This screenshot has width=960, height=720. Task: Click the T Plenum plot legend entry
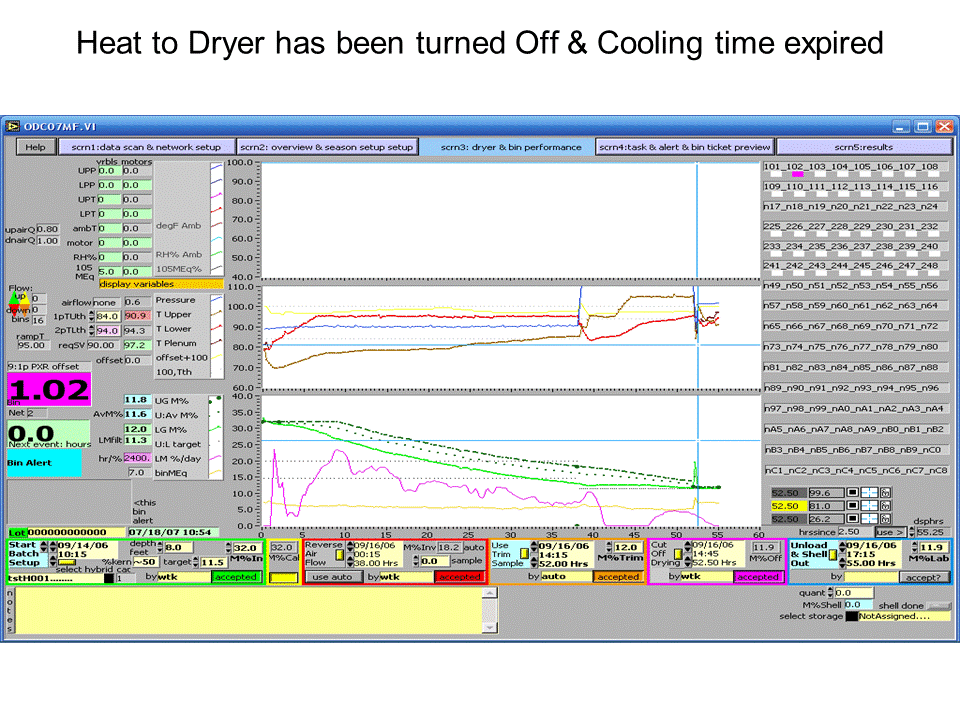click(x=176, y=343)
